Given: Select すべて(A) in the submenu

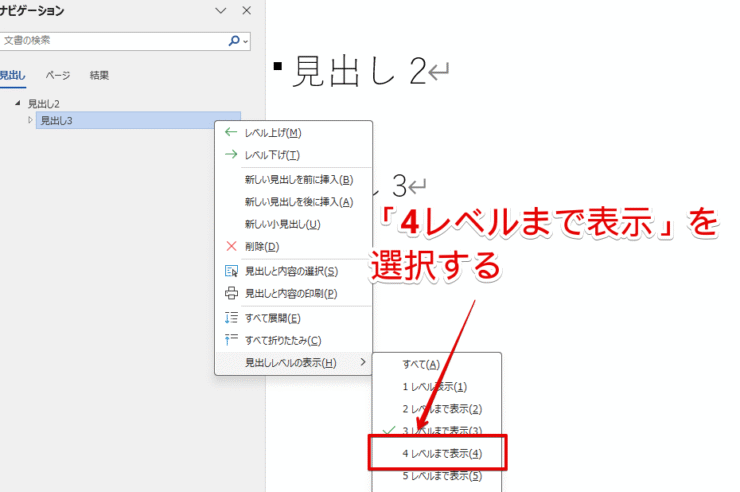Looking at the screenshot, I should tap(437, 365).
